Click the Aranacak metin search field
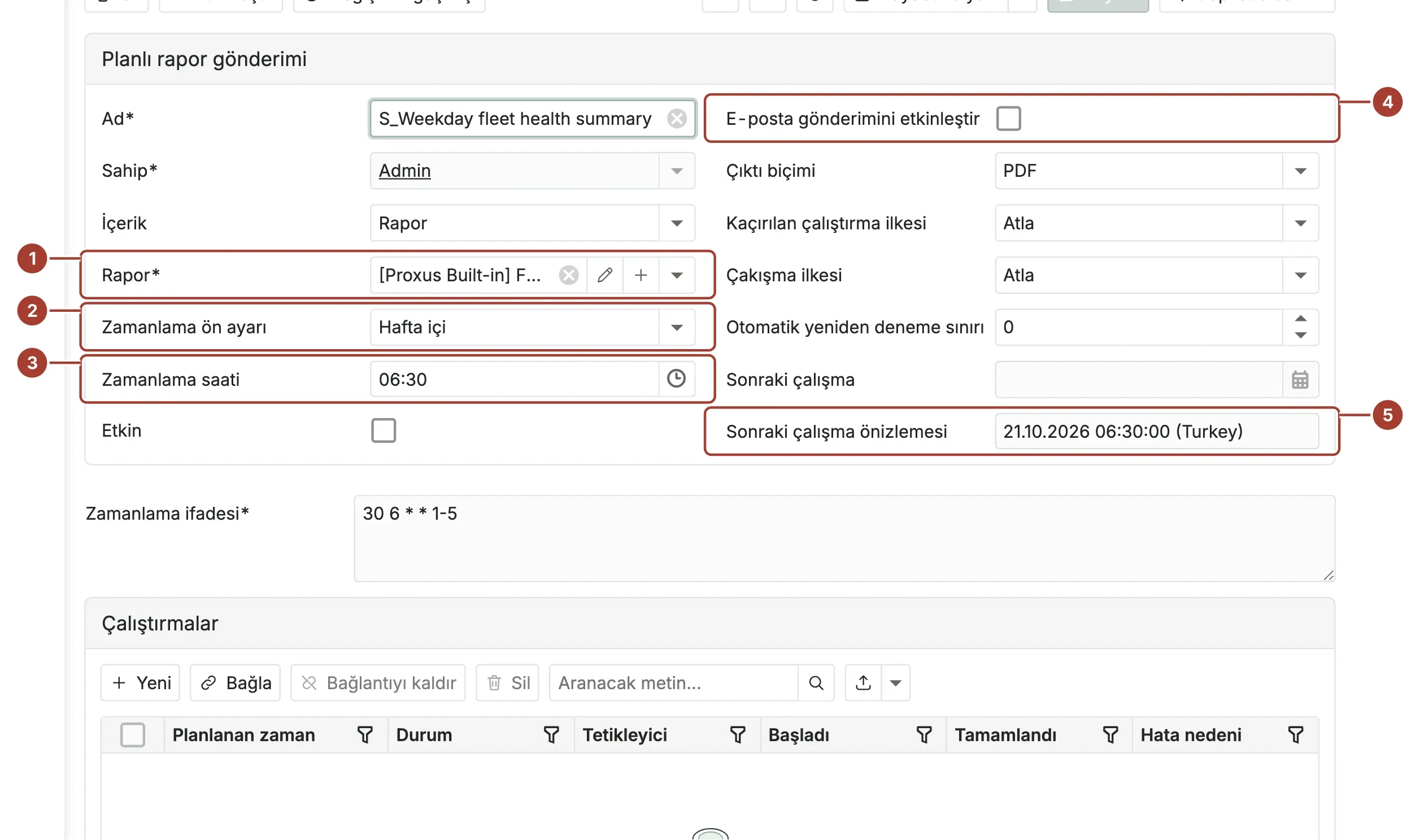 (x=673, y=683)
